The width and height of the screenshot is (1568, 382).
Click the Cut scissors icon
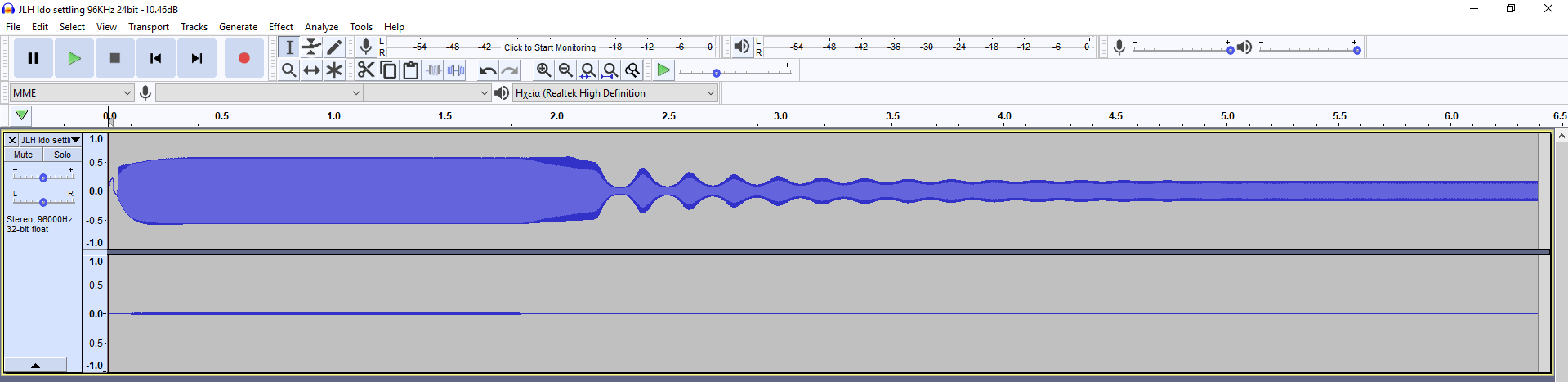click(366, 70)
